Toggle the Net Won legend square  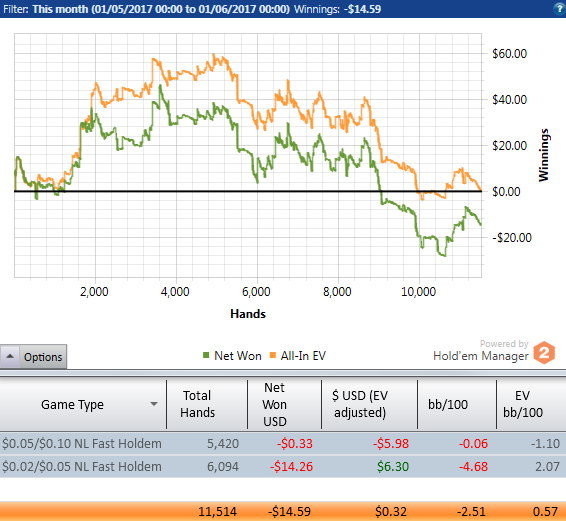[206, 355]
